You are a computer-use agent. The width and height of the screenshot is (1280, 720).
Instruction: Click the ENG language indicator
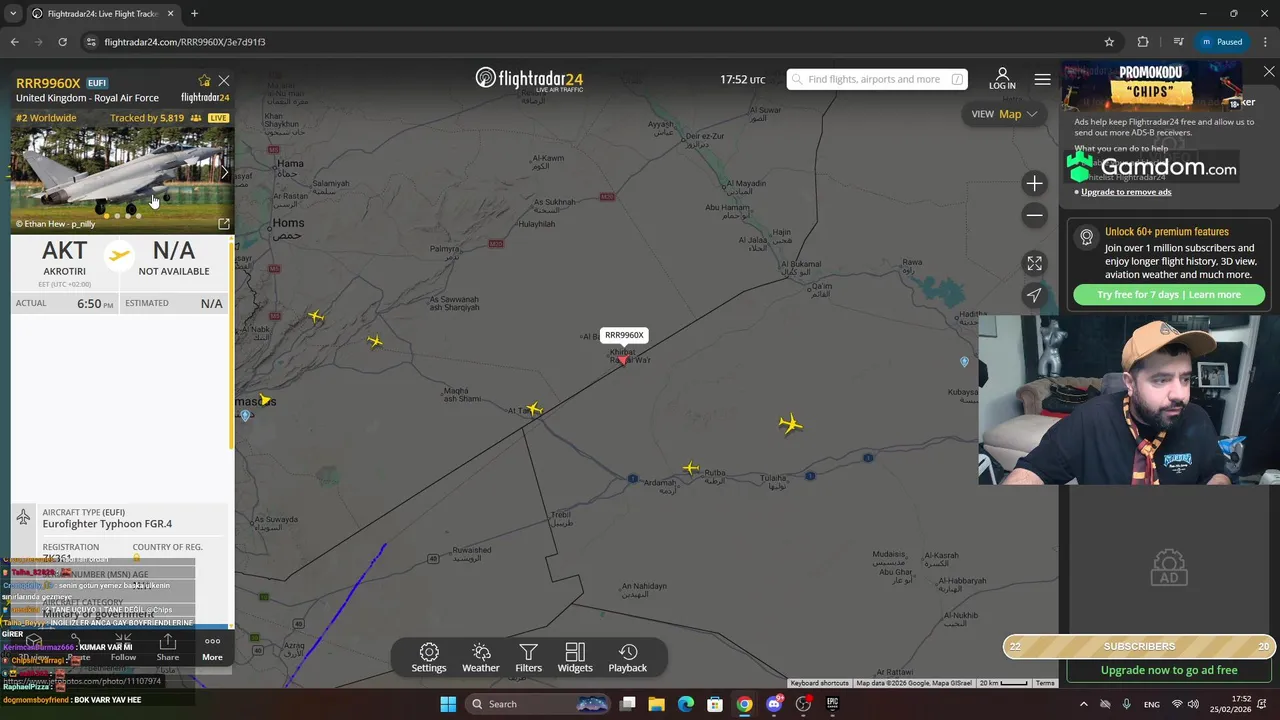pos(1152,704)
